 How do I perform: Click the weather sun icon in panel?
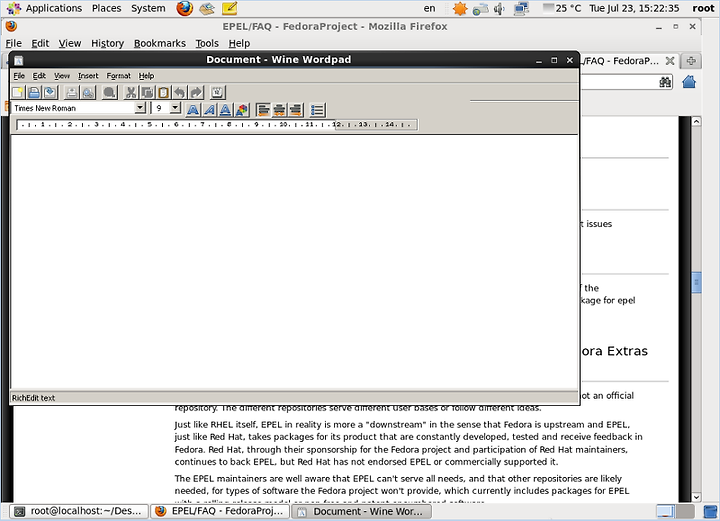[x=460, y=8]
